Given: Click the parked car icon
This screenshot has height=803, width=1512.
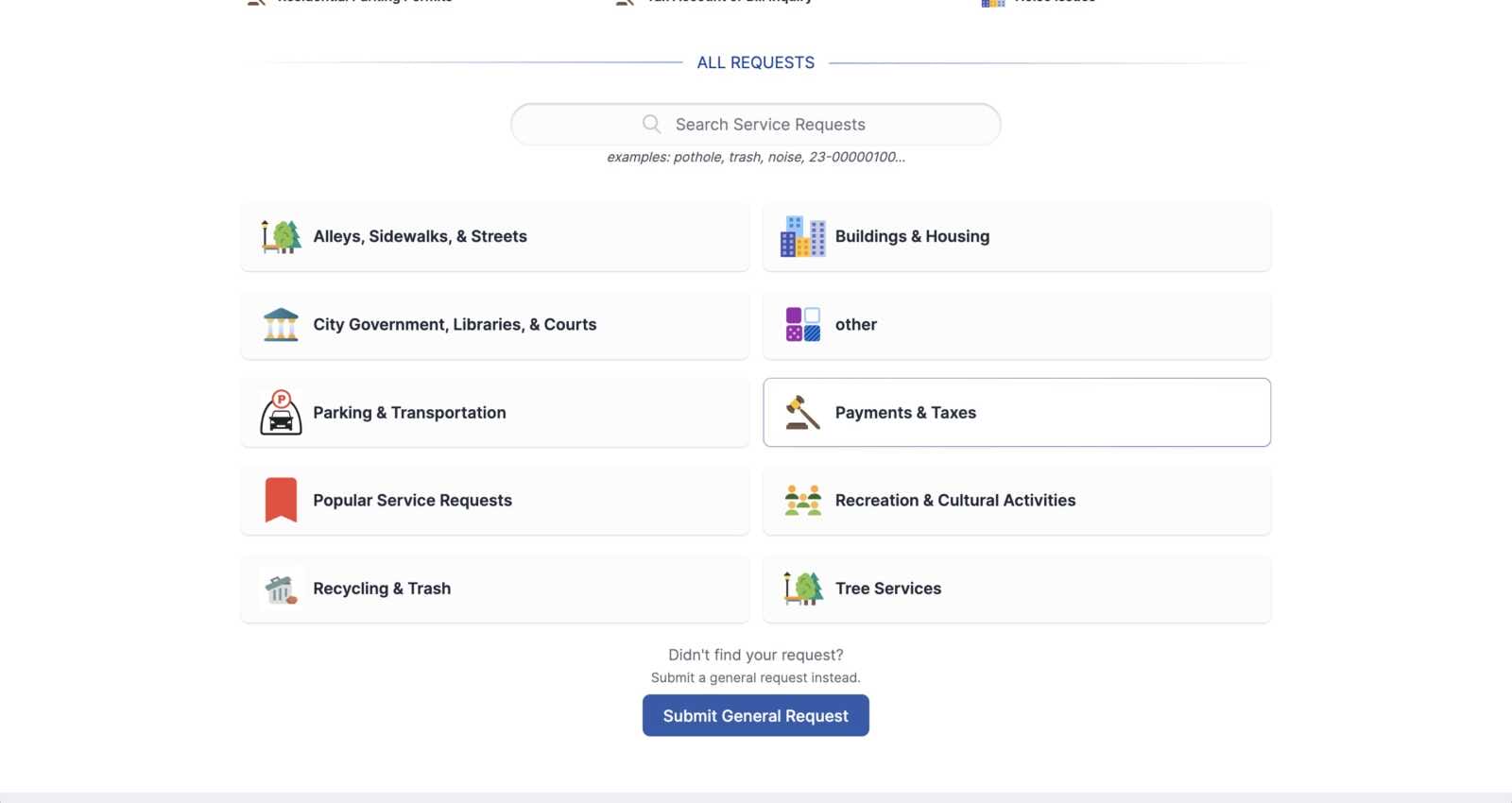Looking at the screenshot, I should pos(281,413).
